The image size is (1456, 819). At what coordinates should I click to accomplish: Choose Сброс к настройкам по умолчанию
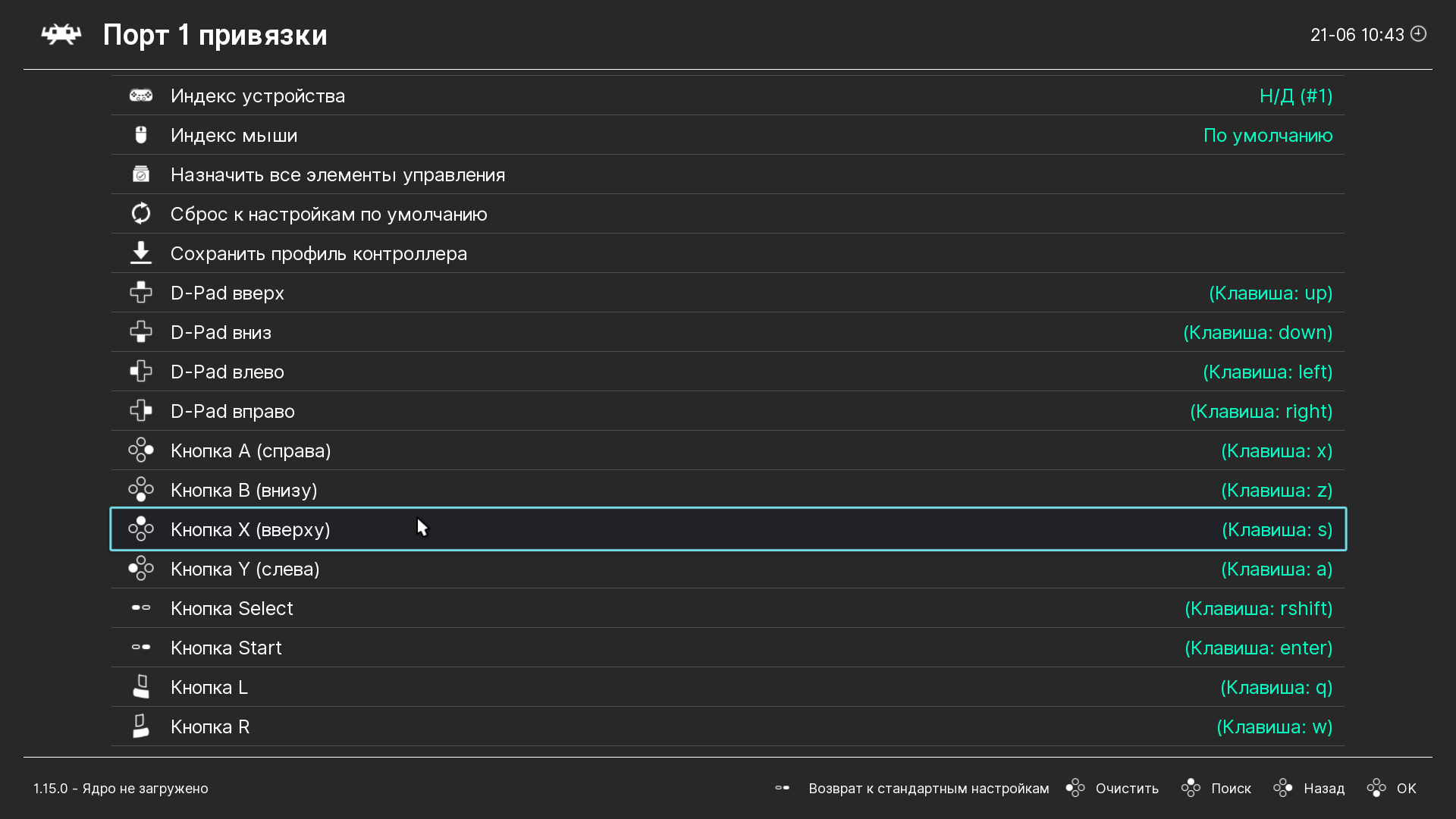[728, 214]
